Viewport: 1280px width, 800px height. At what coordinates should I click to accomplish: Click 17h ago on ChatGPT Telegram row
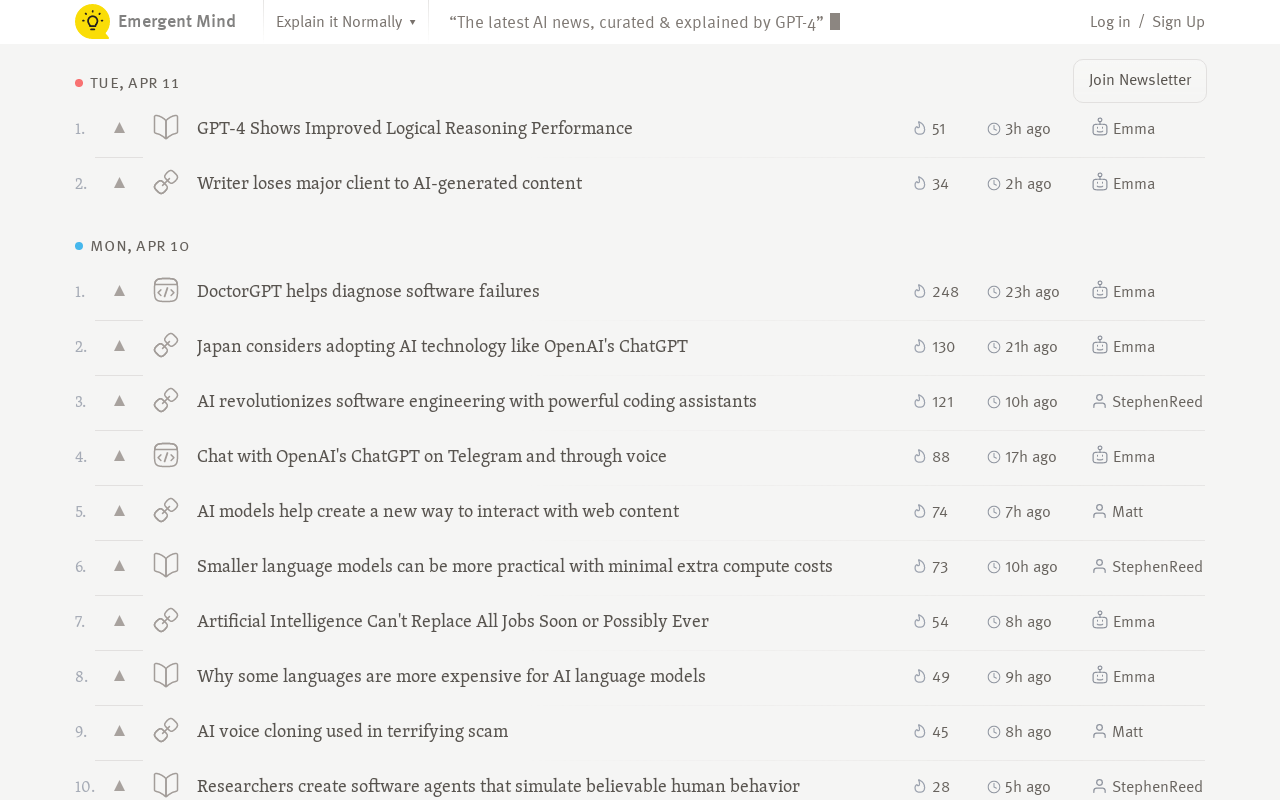point(1022,457)
